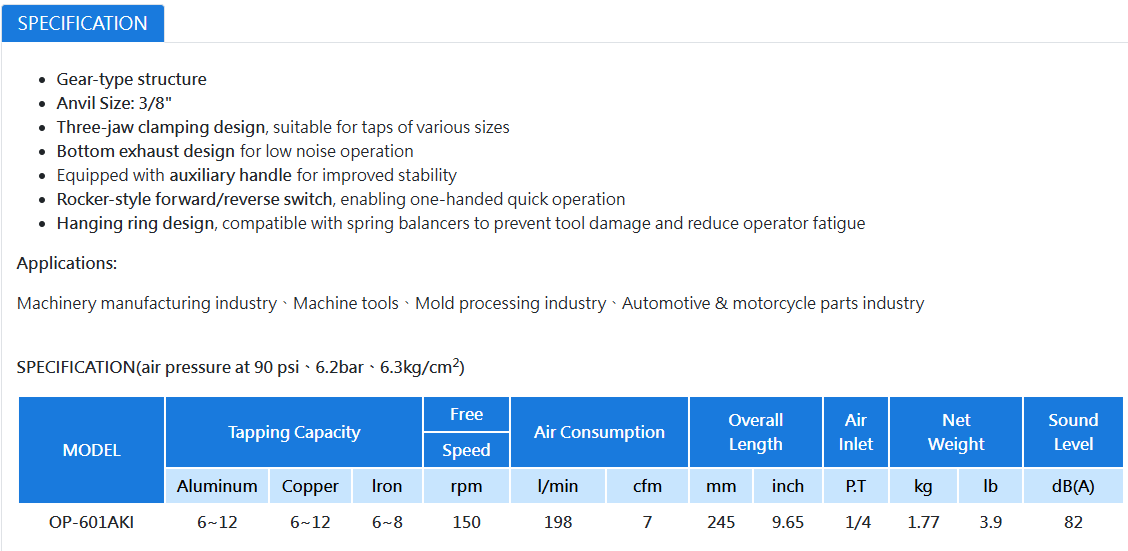Viewport: 1128px width, 551px height.
Task: Select the 82 dB(A) sound value
Action: (1073, 522)
